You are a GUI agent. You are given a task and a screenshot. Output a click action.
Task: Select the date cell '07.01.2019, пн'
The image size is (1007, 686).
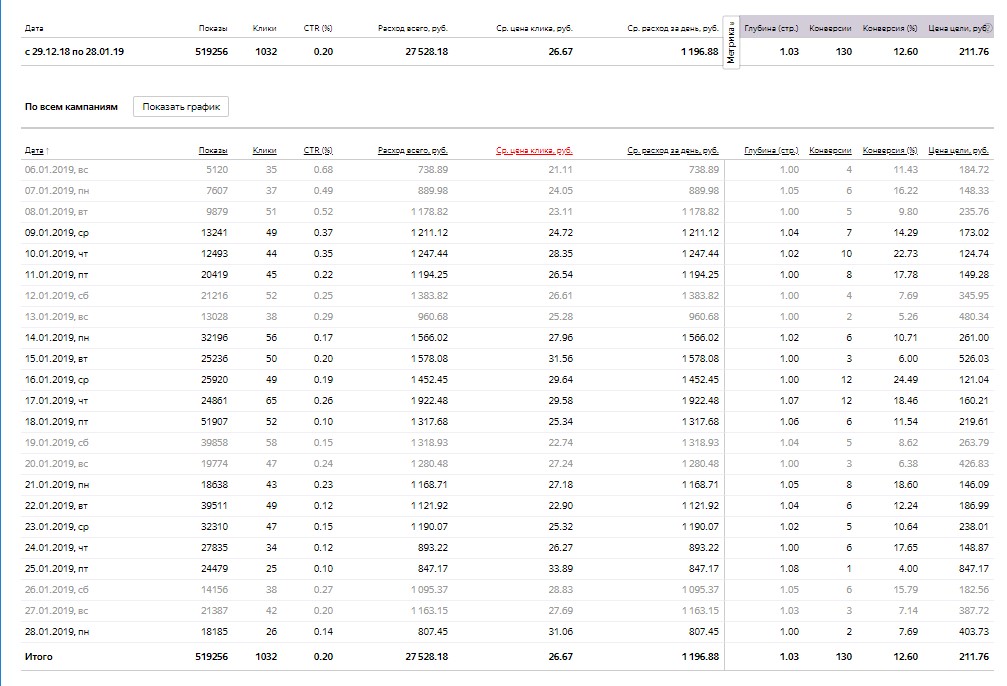(57, 191)
